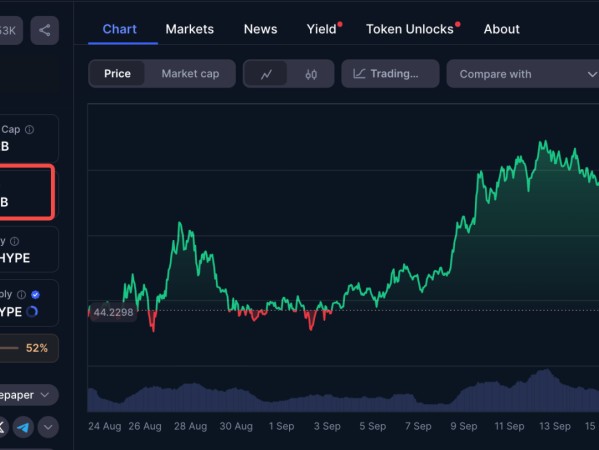Image resolution: width=599 pixels, height=450 pixels.
Task: Select the Market cap toggle
Action: (x=190, y=74)
